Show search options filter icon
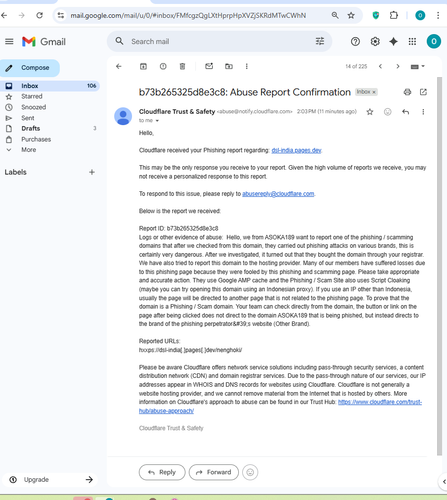Image resolution: width=447 pixels, height=500 pixels. [320, 41]
